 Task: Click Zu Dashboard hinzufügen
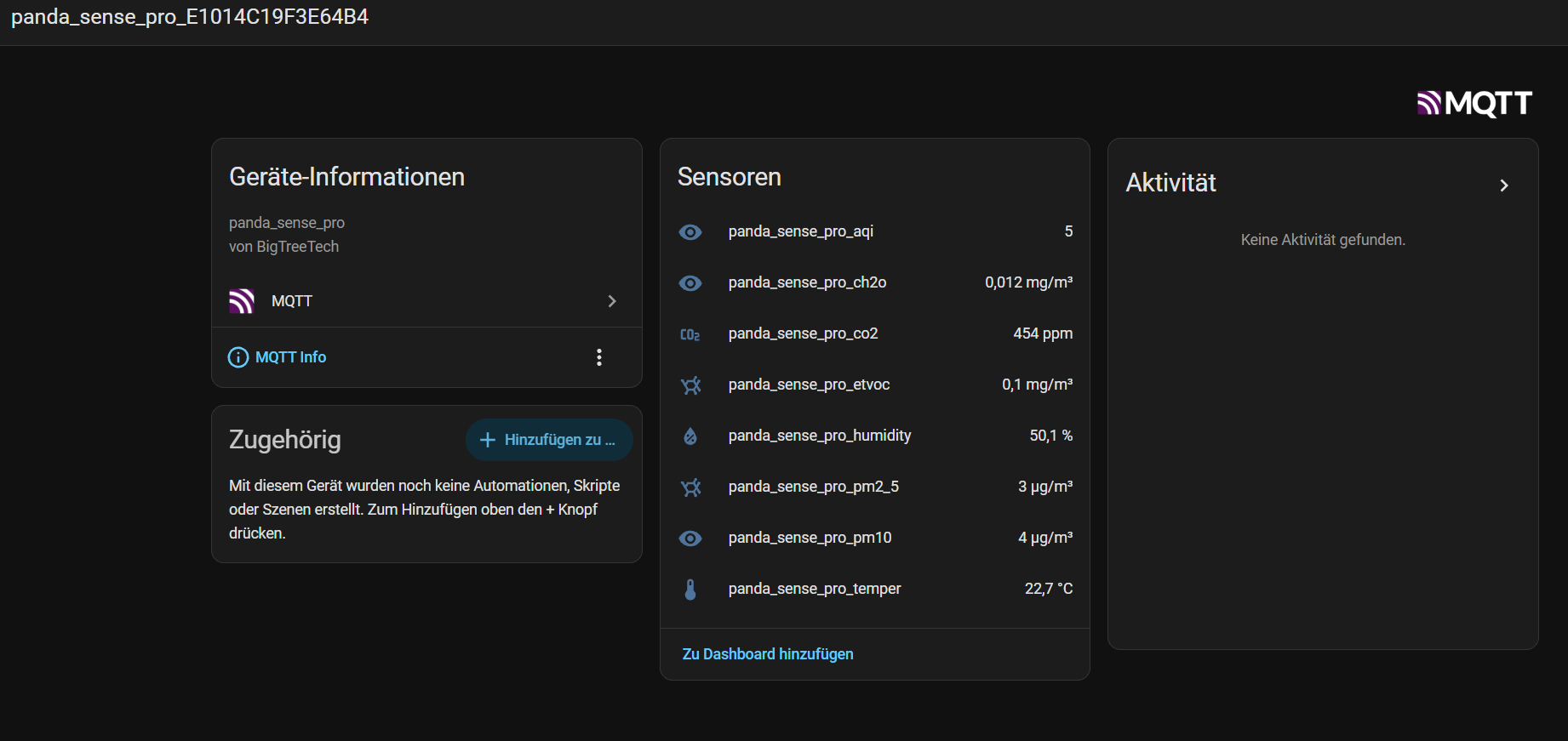(768, 654)
